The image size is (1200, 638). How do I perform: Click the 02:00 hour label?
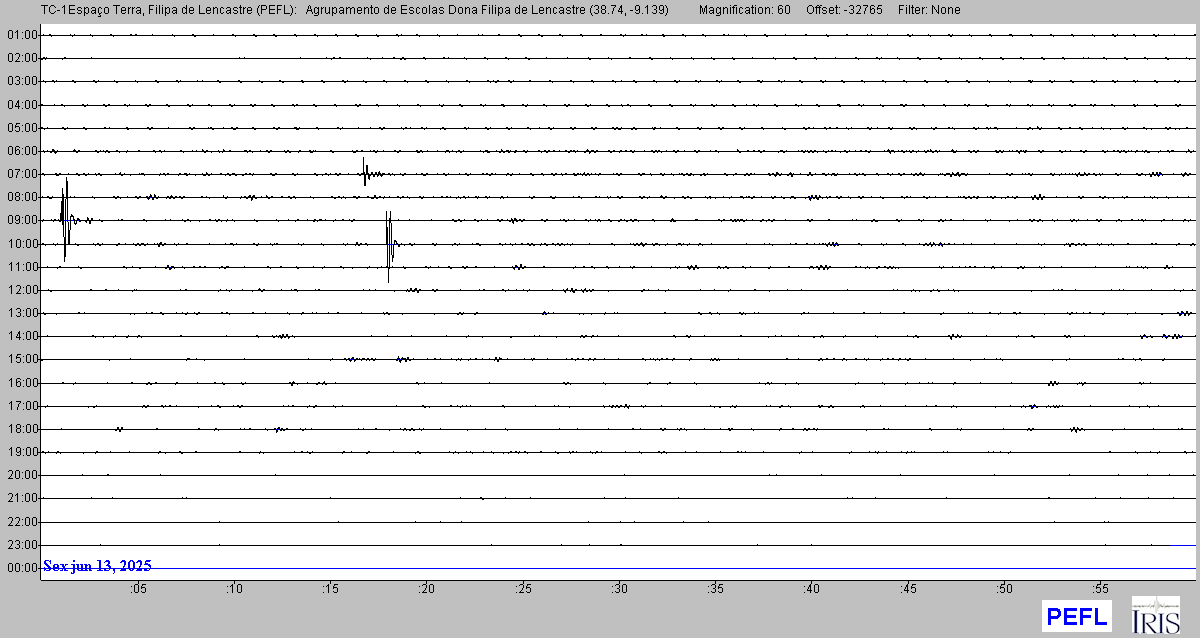pyautogui.click(x=22, y=58)
